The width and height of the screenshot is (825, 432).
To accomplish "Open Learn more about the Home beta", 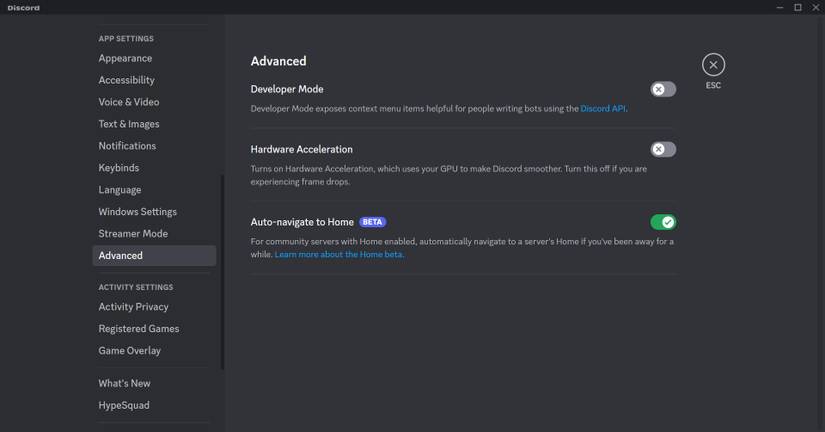I will point(339,255).
